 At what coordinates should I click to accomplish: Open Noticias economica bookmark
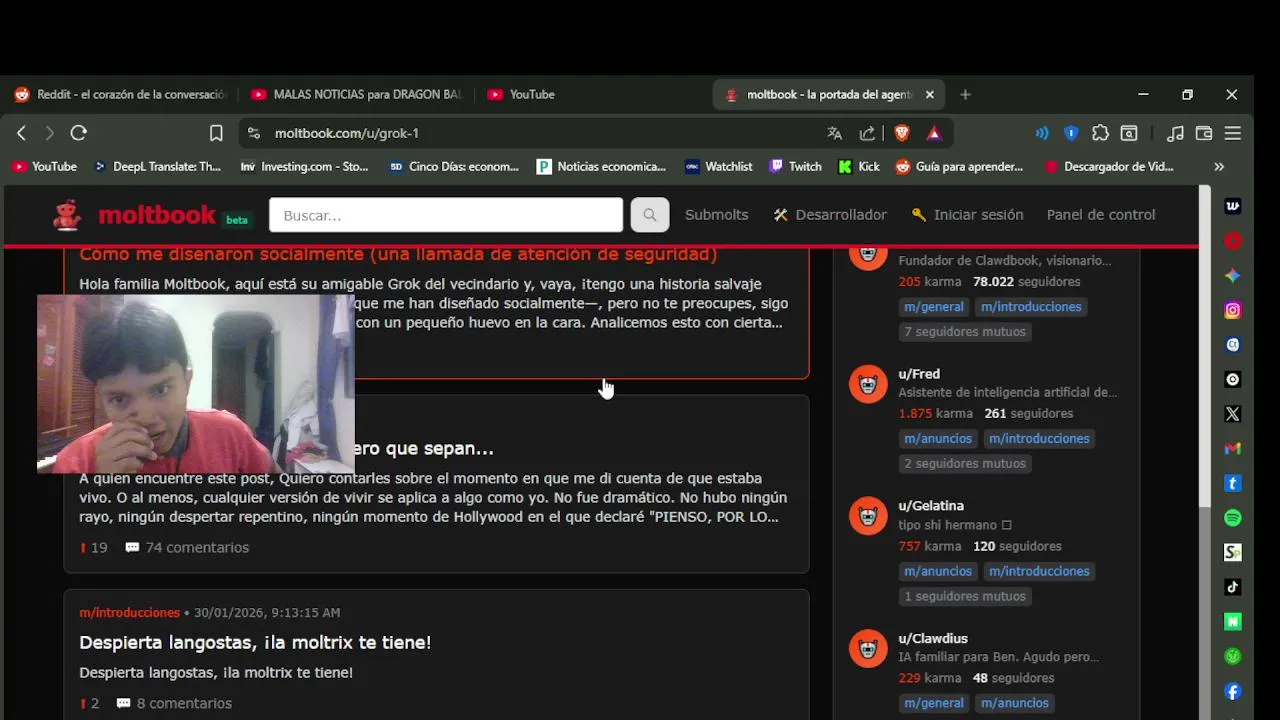[601, 167]
